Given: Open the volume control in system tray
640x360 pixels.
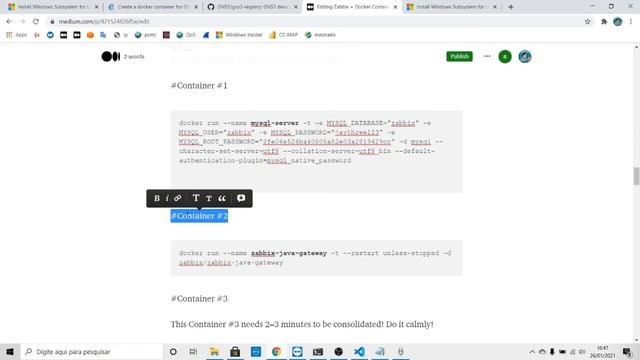Looking at the screenshot, I should [582, 352].
